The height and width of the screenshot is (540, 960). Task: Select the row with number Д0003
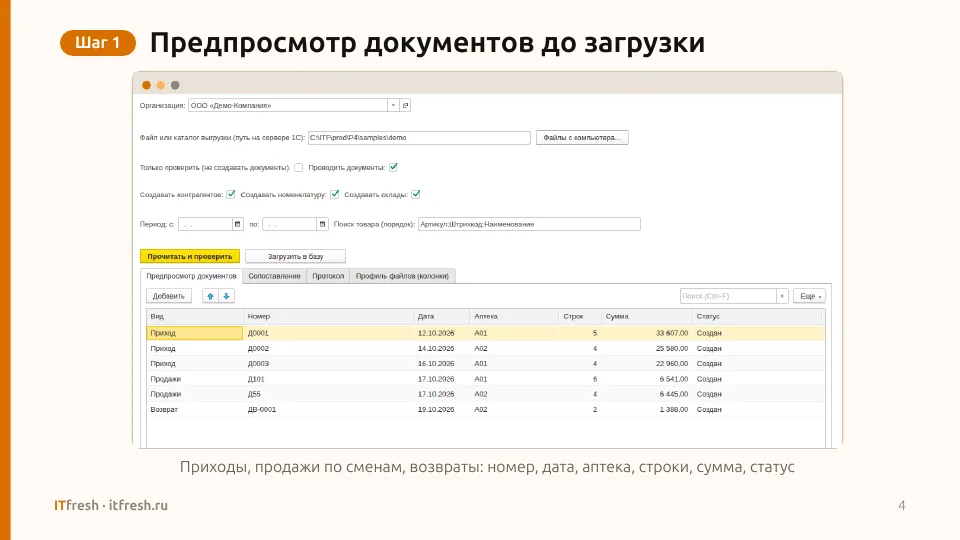click(486, 364)
